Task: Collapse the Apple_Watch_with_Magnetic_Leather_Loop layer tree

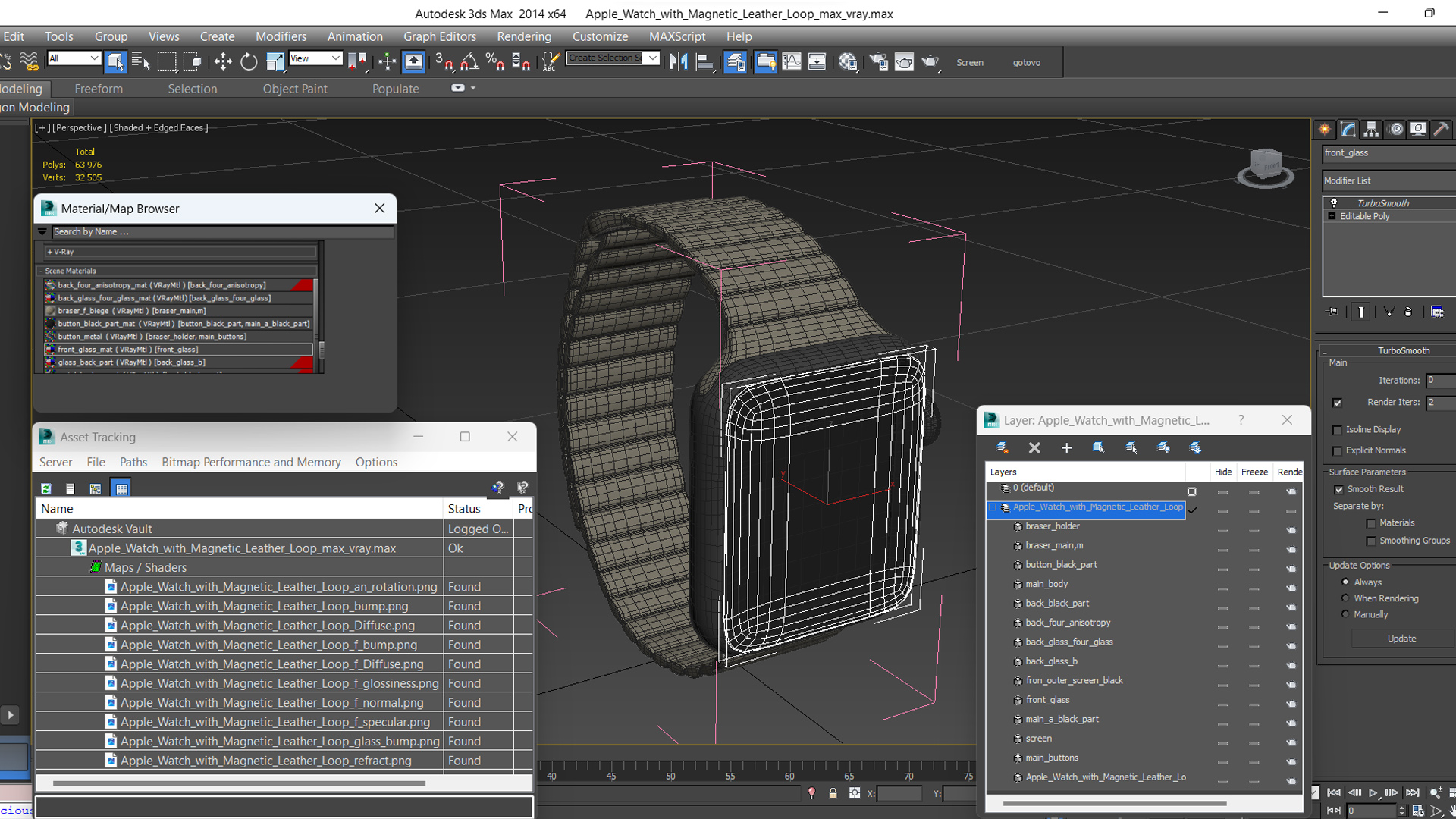Action: (x=992, y=507)
